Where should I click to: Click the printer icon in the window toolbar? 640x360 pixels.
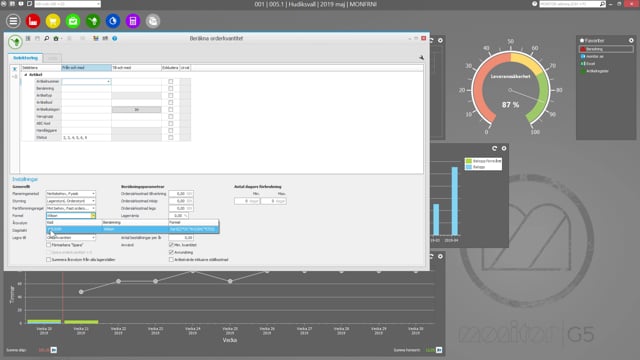pyautogui.click(x=56, y=38)
